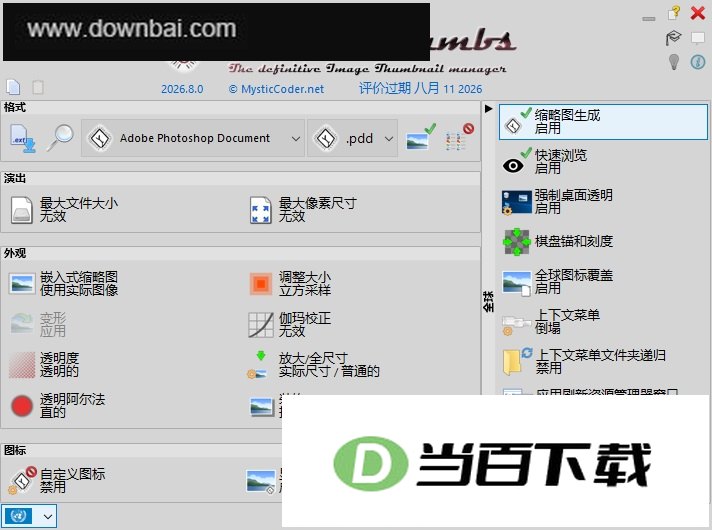Click the 透明阿尔法 red circle swatch
The height and width of the screenshot is (530, 712).
pos(22,406)
